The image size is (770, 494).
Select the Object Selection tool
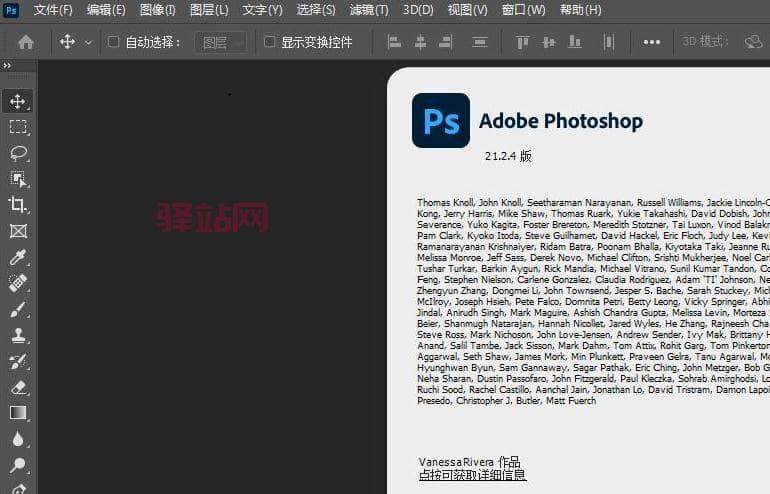18,179
